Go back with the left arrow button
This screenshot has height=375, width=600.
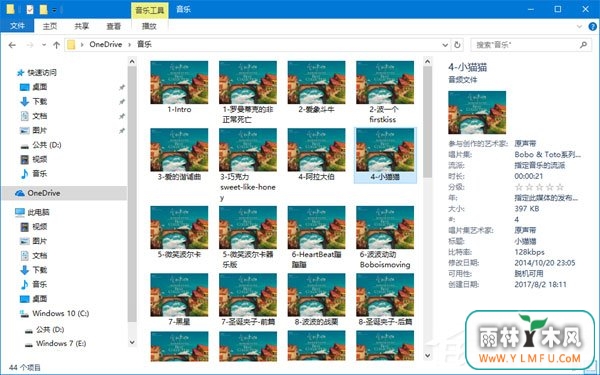pyautogui.click(x=12, y=45)
